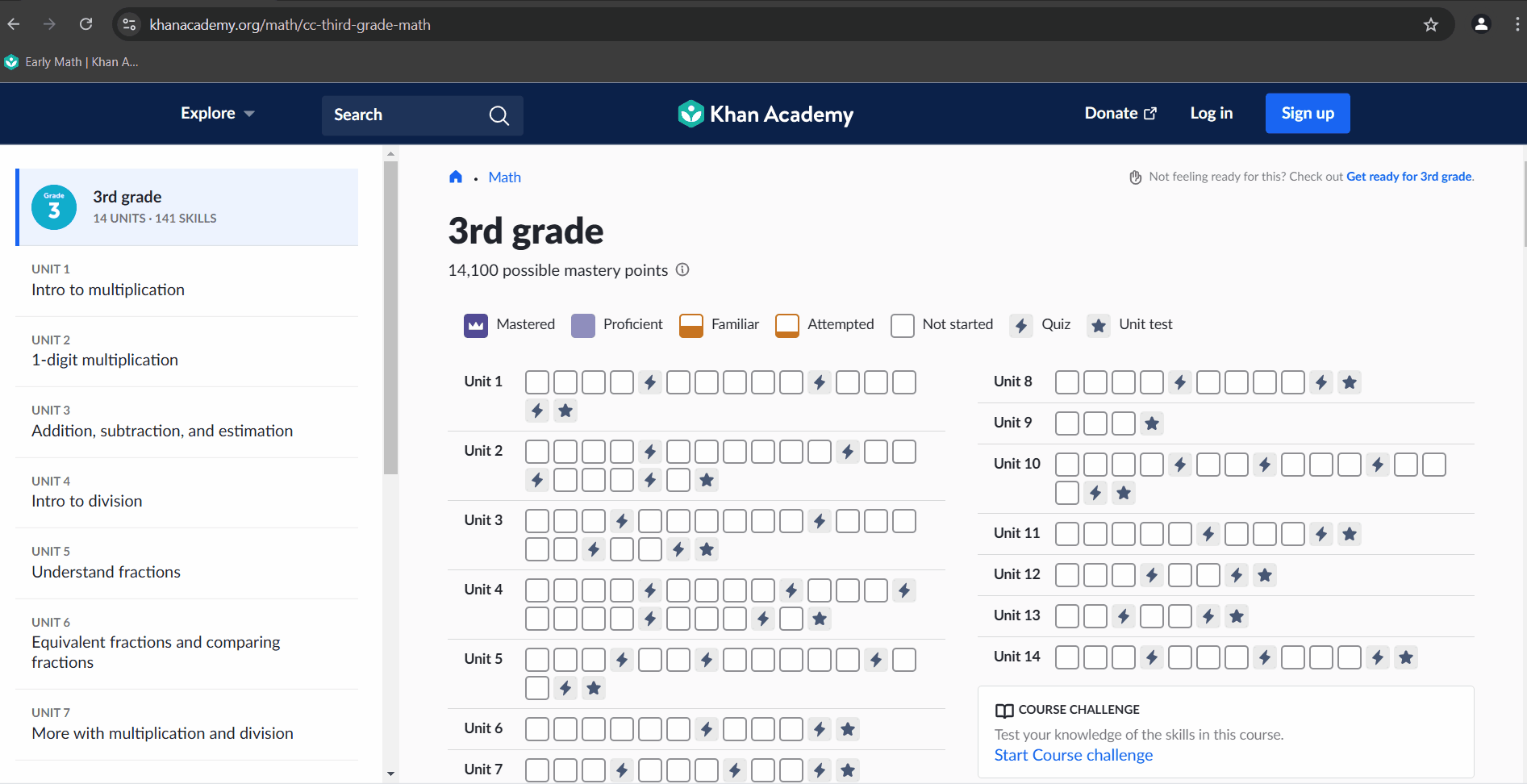1527x784 pixels.
Task: Open the Early Math Khan Academy bookmark
Action: click(72, 62)
